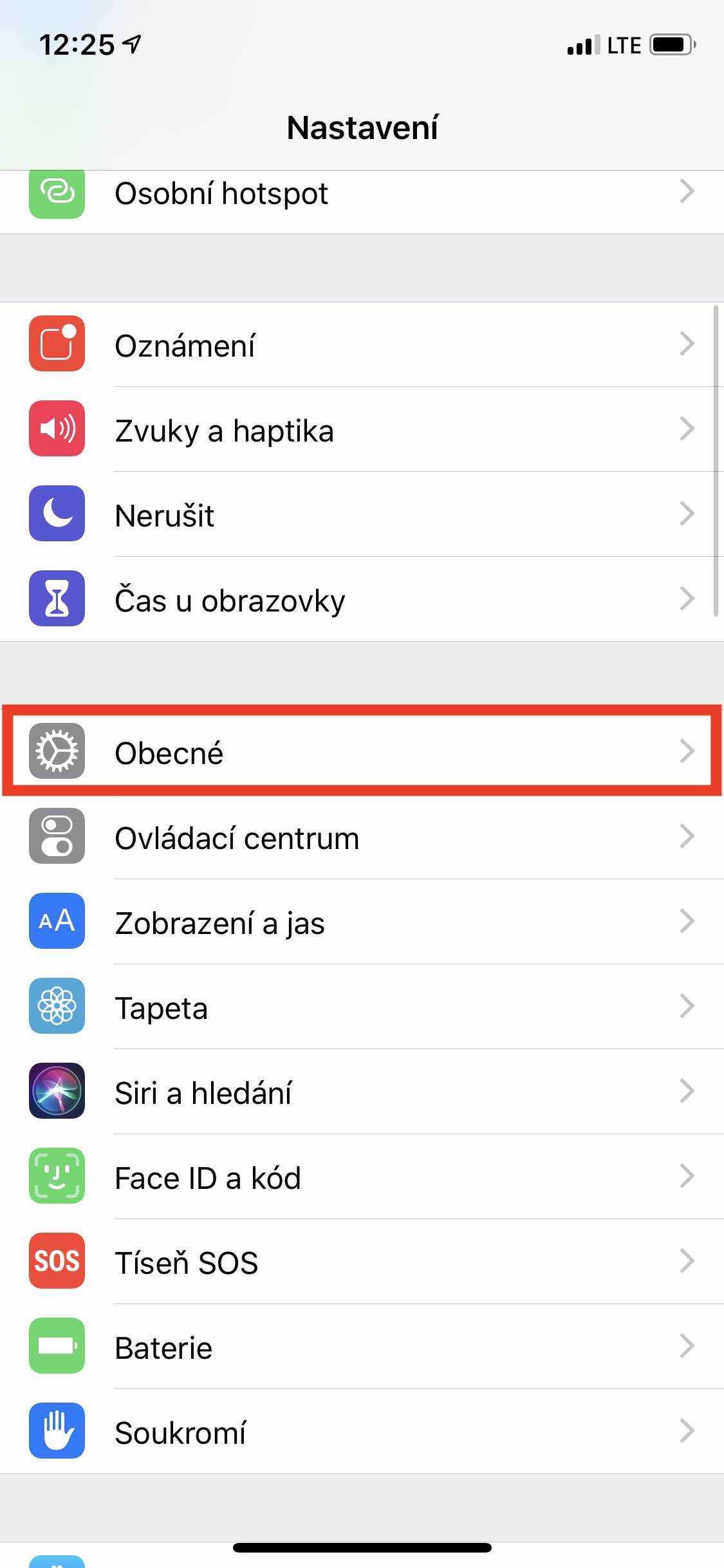The image size is (724, 1568).
Task: Tap the red Tíseň SOS icon
Action: 57,1260
